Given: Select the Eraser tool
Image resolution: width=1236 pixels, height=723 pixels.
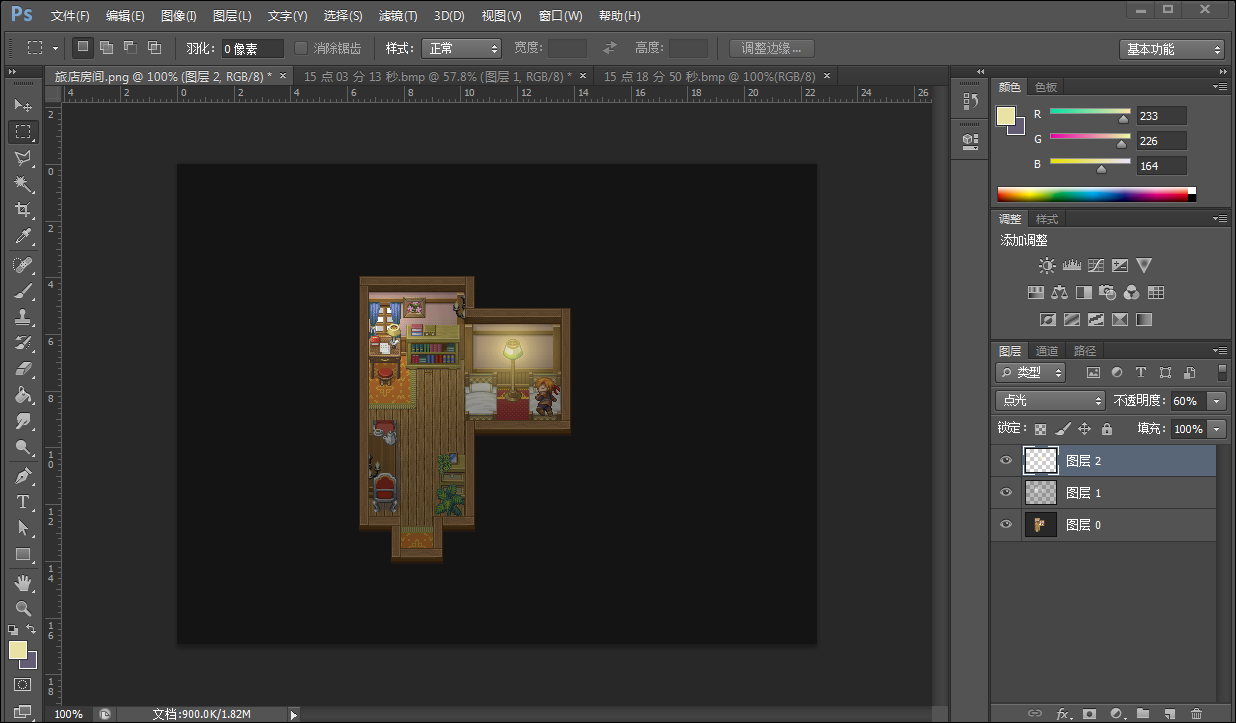Looking at the screenshot, I should coord(23,369).
